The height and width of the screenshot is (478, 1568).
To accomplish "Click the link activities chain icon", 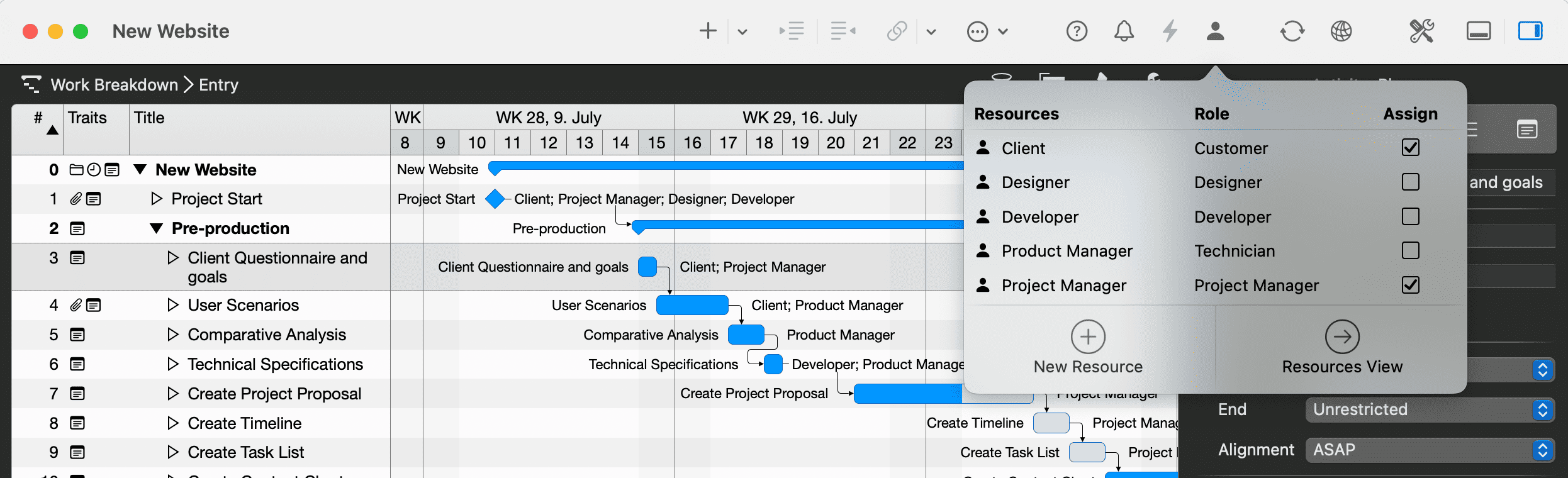I will click(897, 31).
